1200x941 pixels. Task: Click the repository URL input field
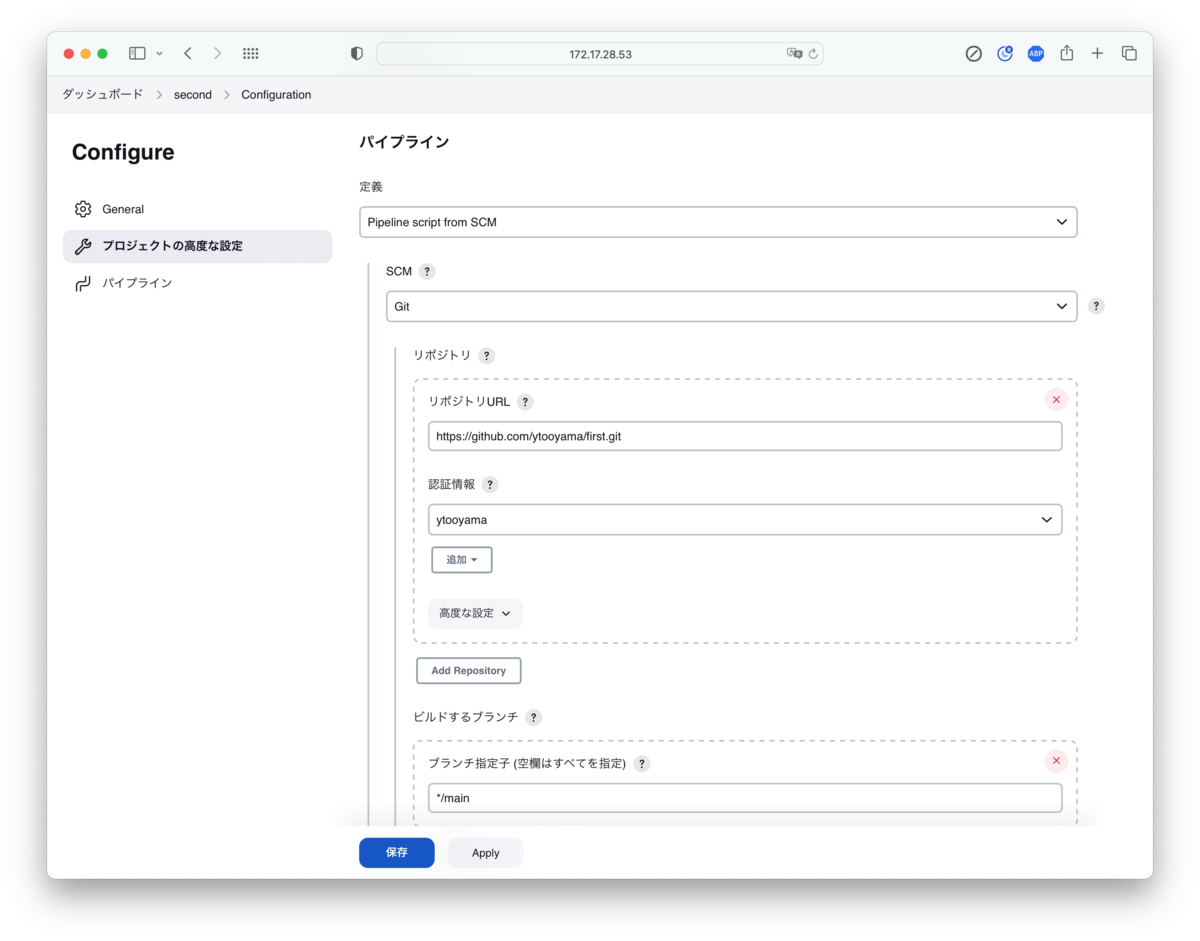(745, 437)
